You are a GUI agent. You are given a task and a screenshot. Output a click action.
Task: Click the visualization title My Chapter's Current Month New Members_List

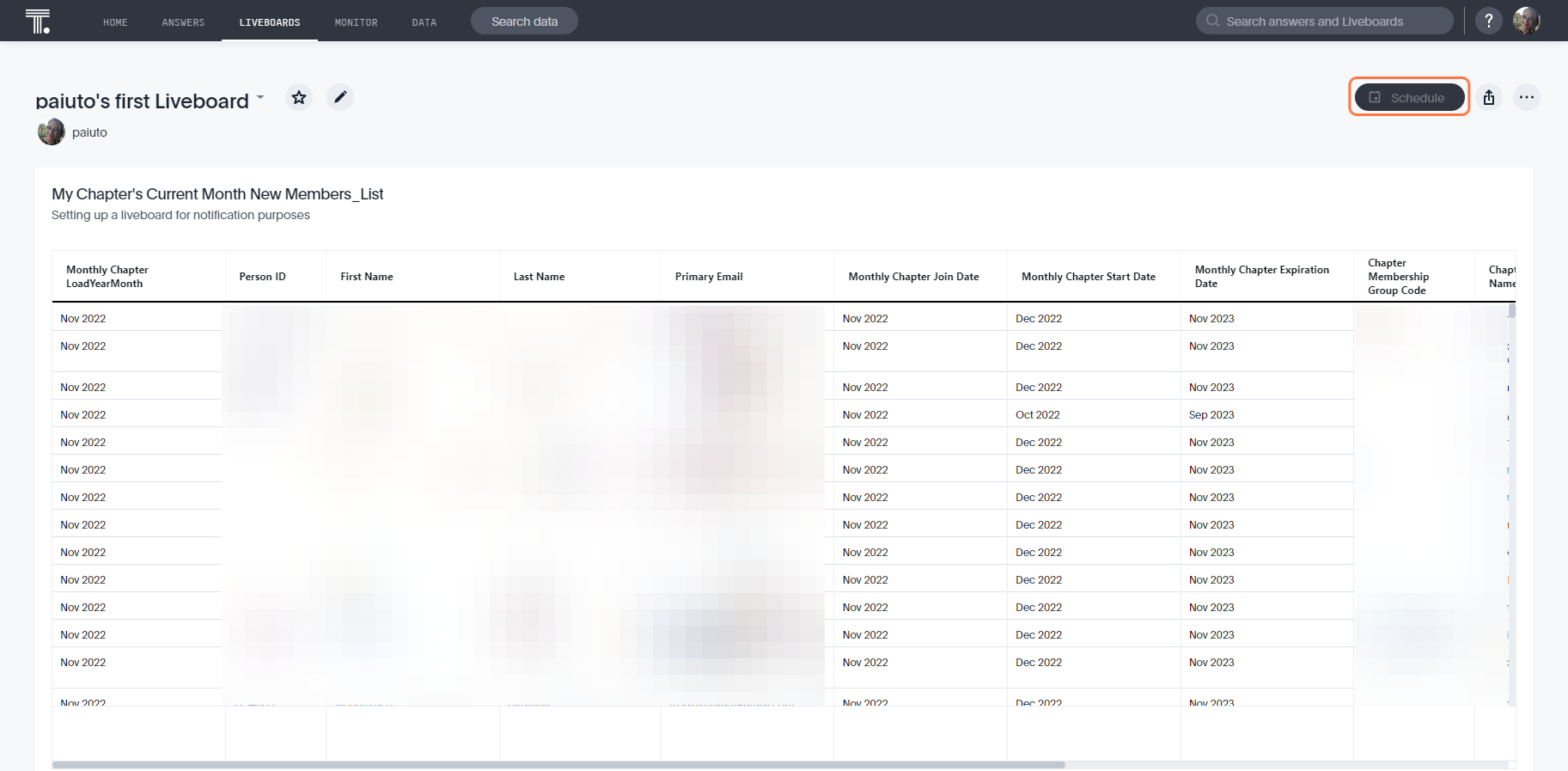217,194
